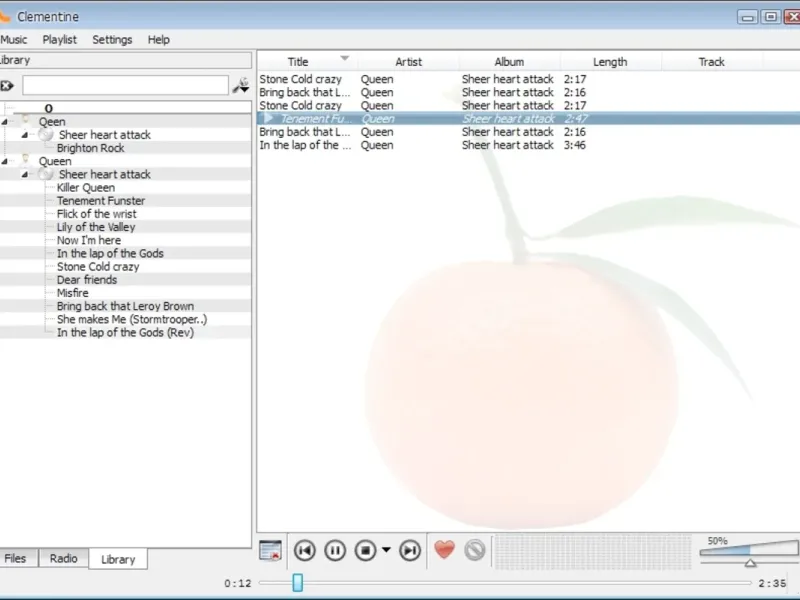Clear the library search with left icon

[x=7, y=86]
